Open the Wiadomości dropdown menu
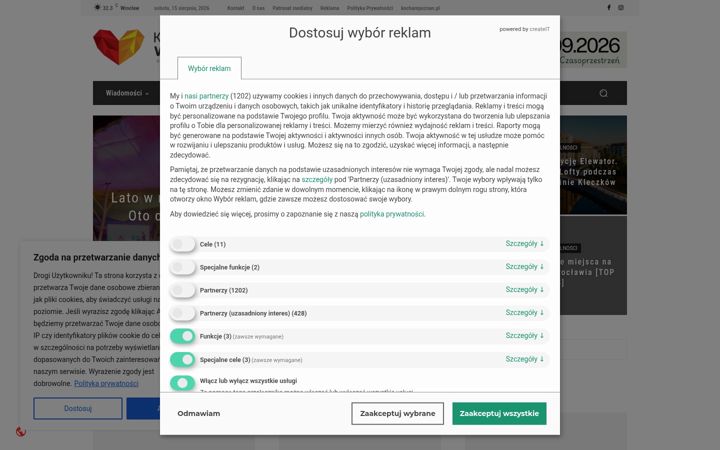The width and height of the screenshot is (720, 450). [127, 93]
